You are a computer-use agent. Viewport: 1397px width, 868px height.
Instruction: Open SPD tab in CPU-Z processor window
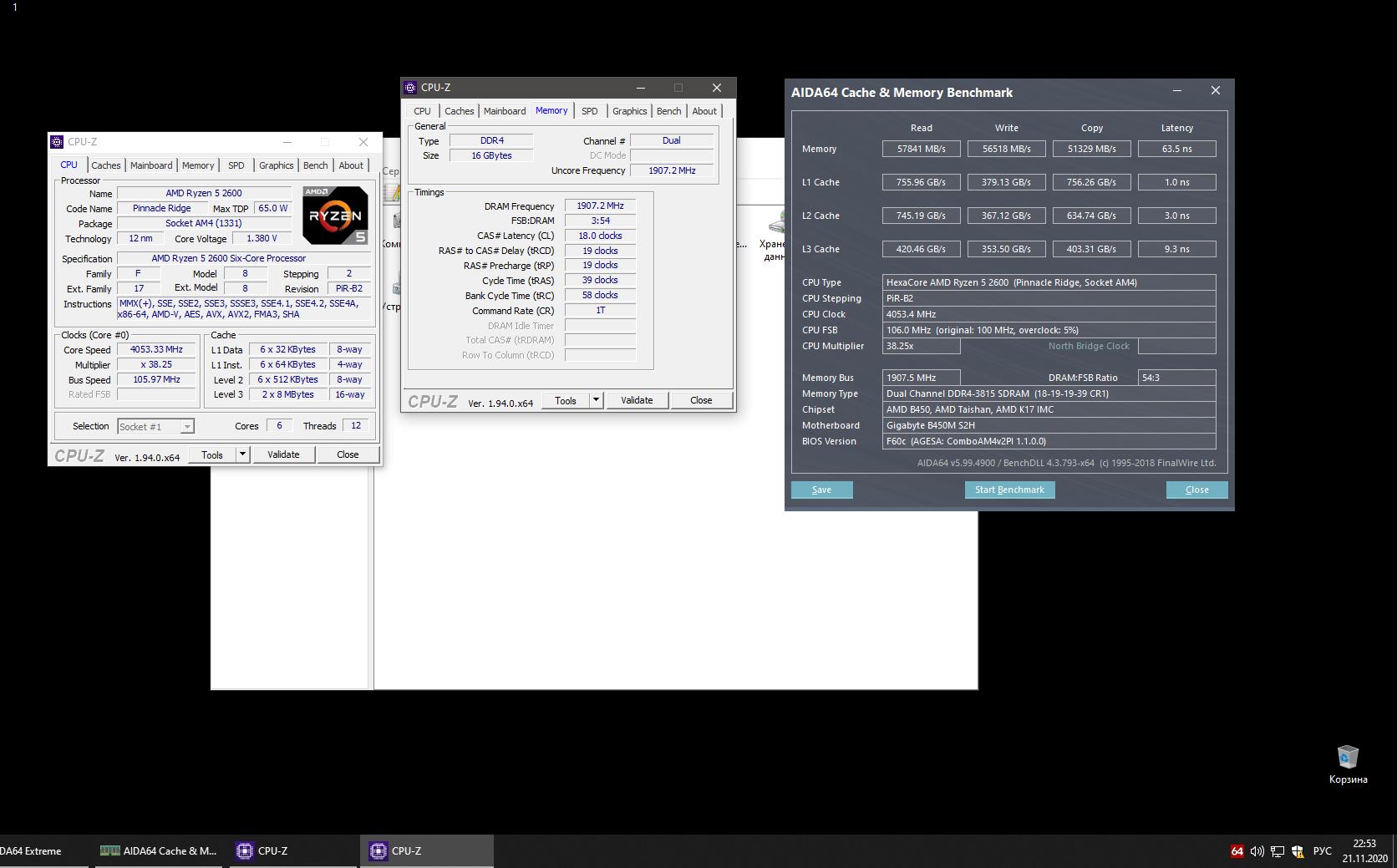[236, 165]
